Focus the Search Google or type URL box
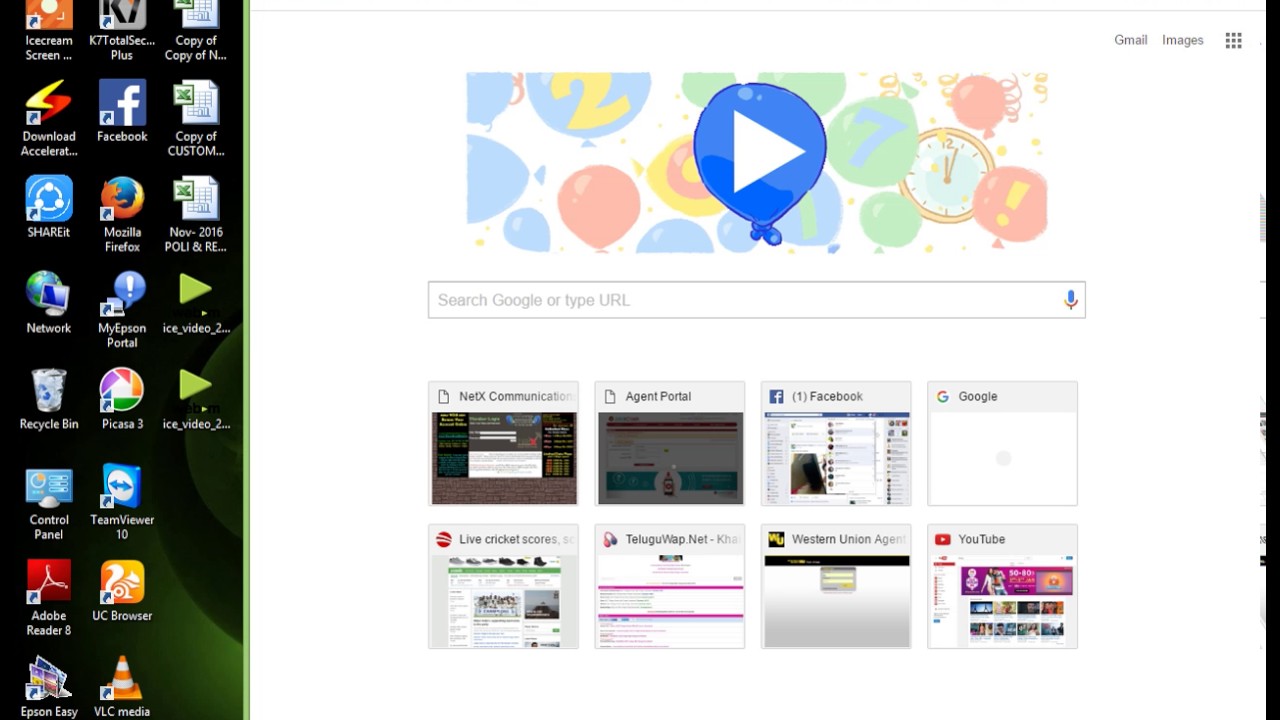The height and width of the screenshot is (720, 1280). (x=756, y=300)
